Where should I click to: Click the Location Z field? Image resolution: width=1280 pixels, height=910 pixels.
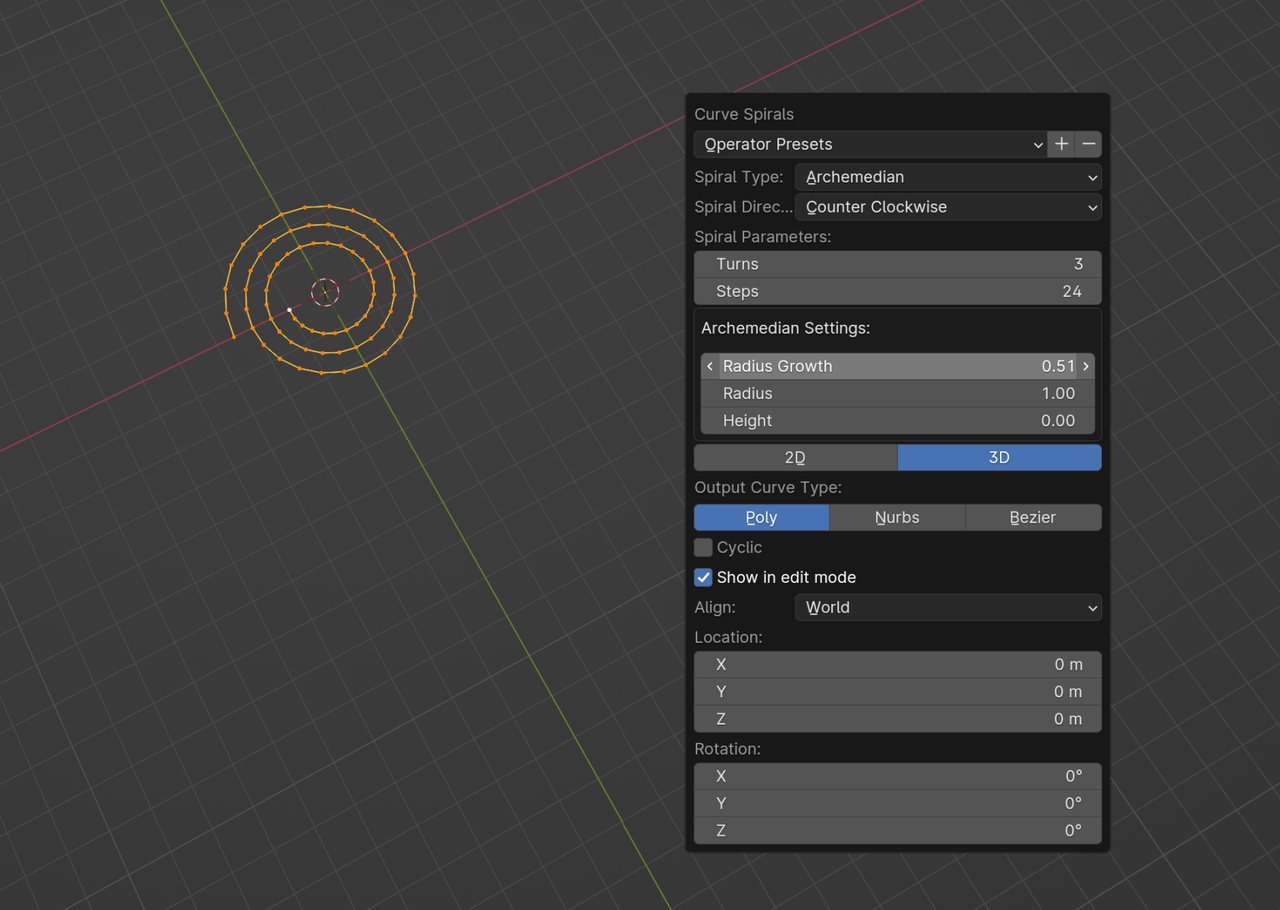898,718
